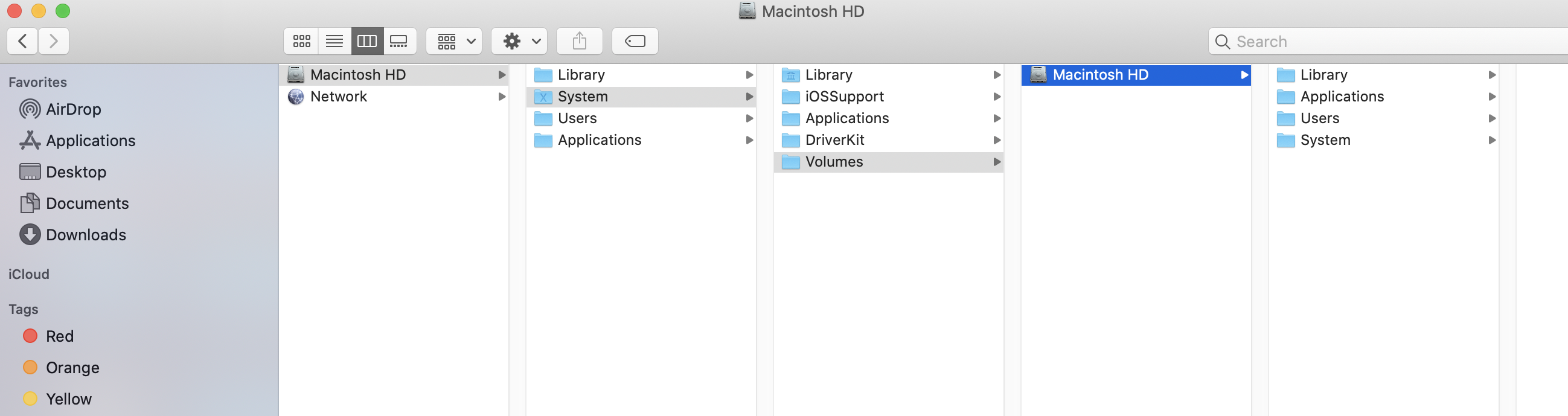
Task: Select Library in the last column
Action: [1384, 75]
